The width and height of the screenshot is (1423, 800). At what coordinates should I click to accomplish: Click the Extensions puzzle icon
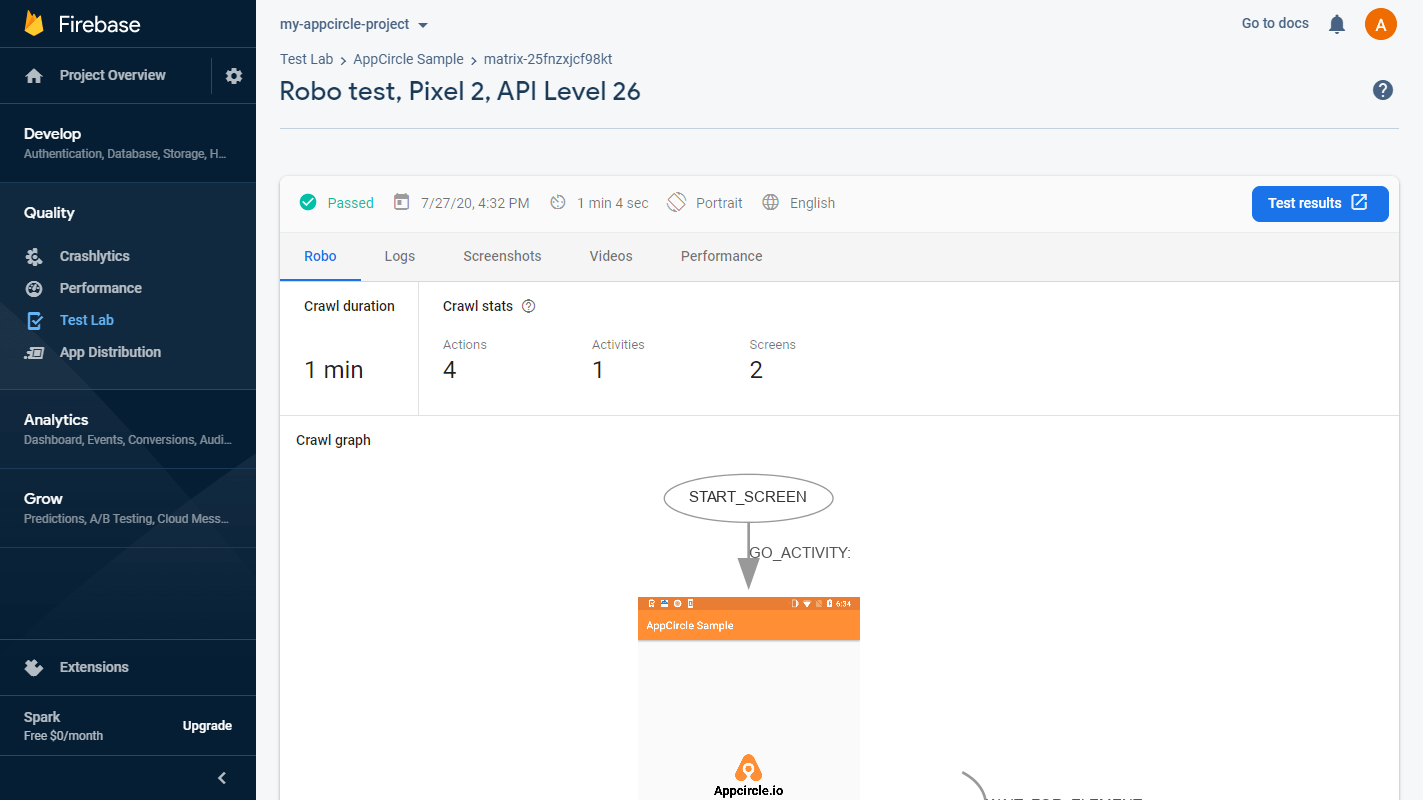34,667
